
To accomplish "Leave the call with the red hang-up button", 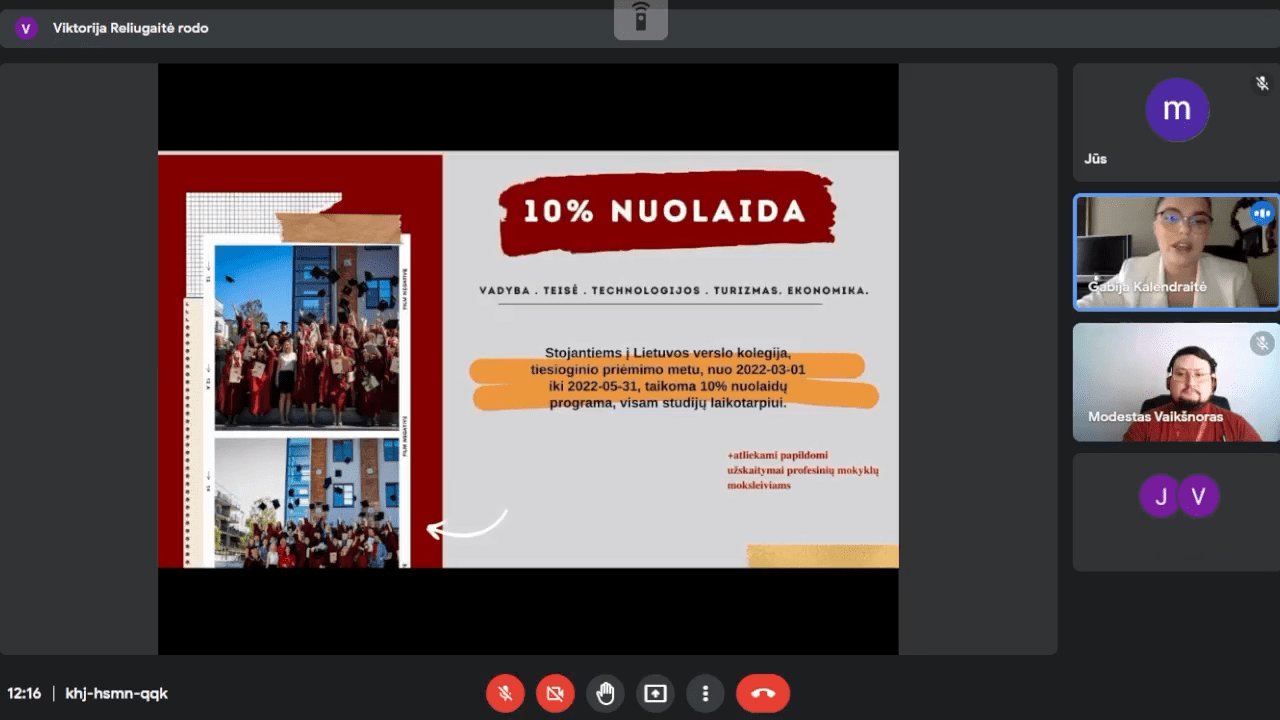I will coord(763,693).
